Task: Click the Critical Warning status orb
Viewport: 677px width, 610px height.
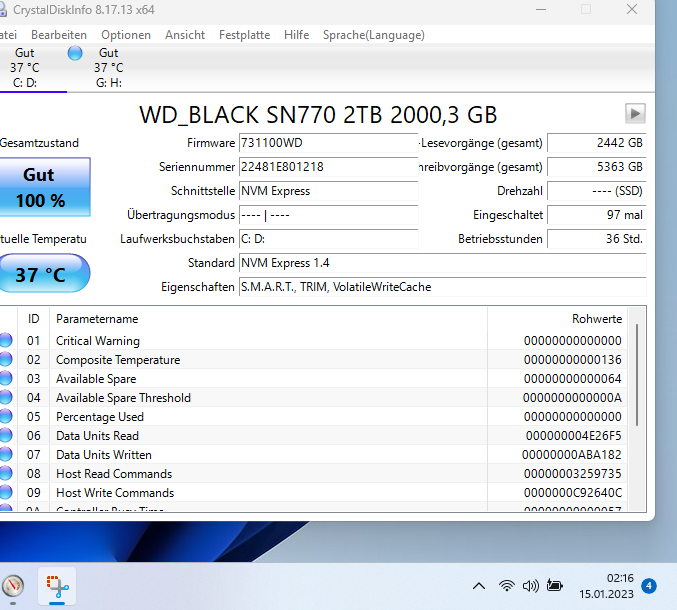Action: click(x=6, y=341)
